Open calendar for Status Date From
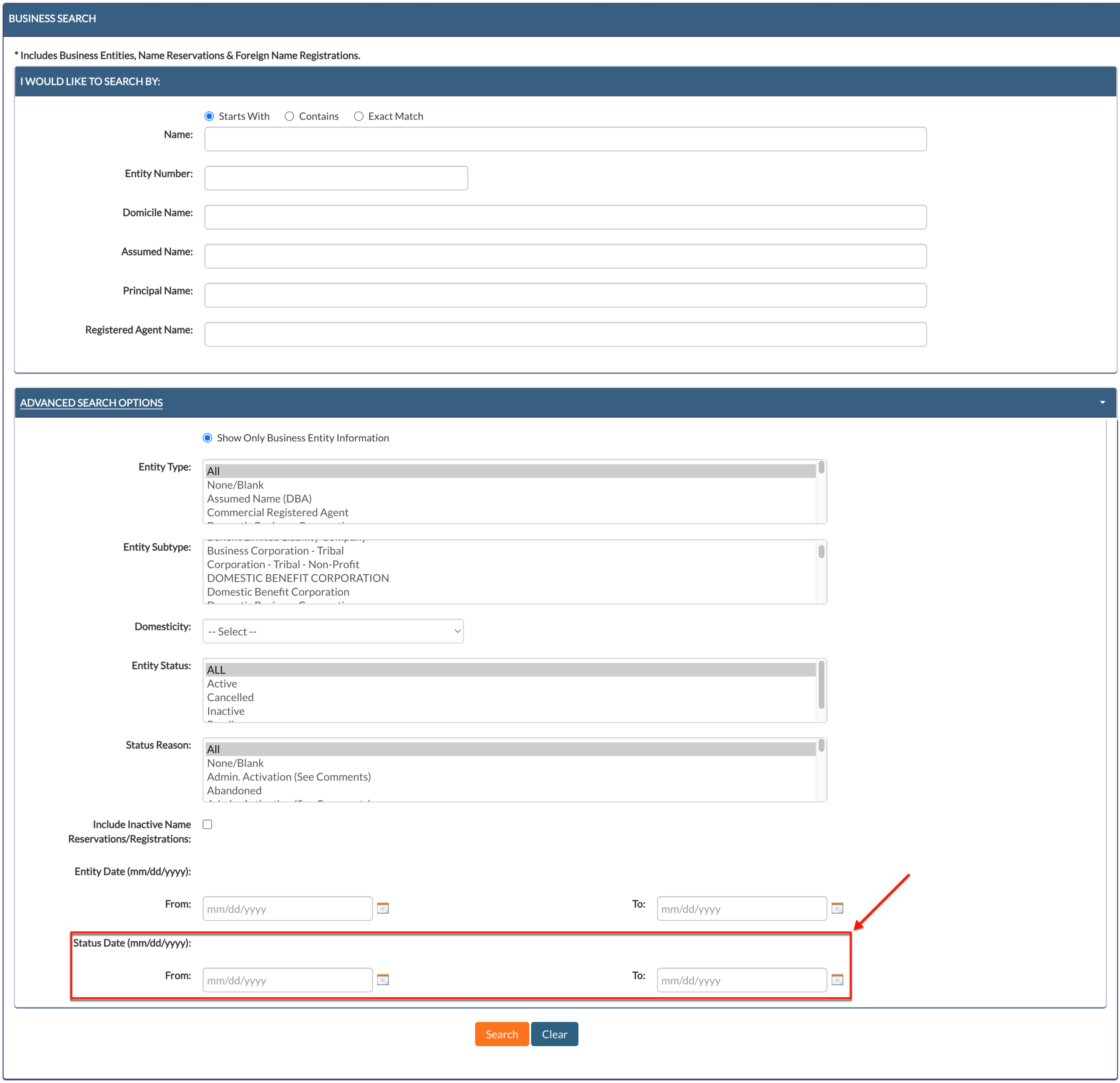1120x1083 pixels. click(383, 979)
